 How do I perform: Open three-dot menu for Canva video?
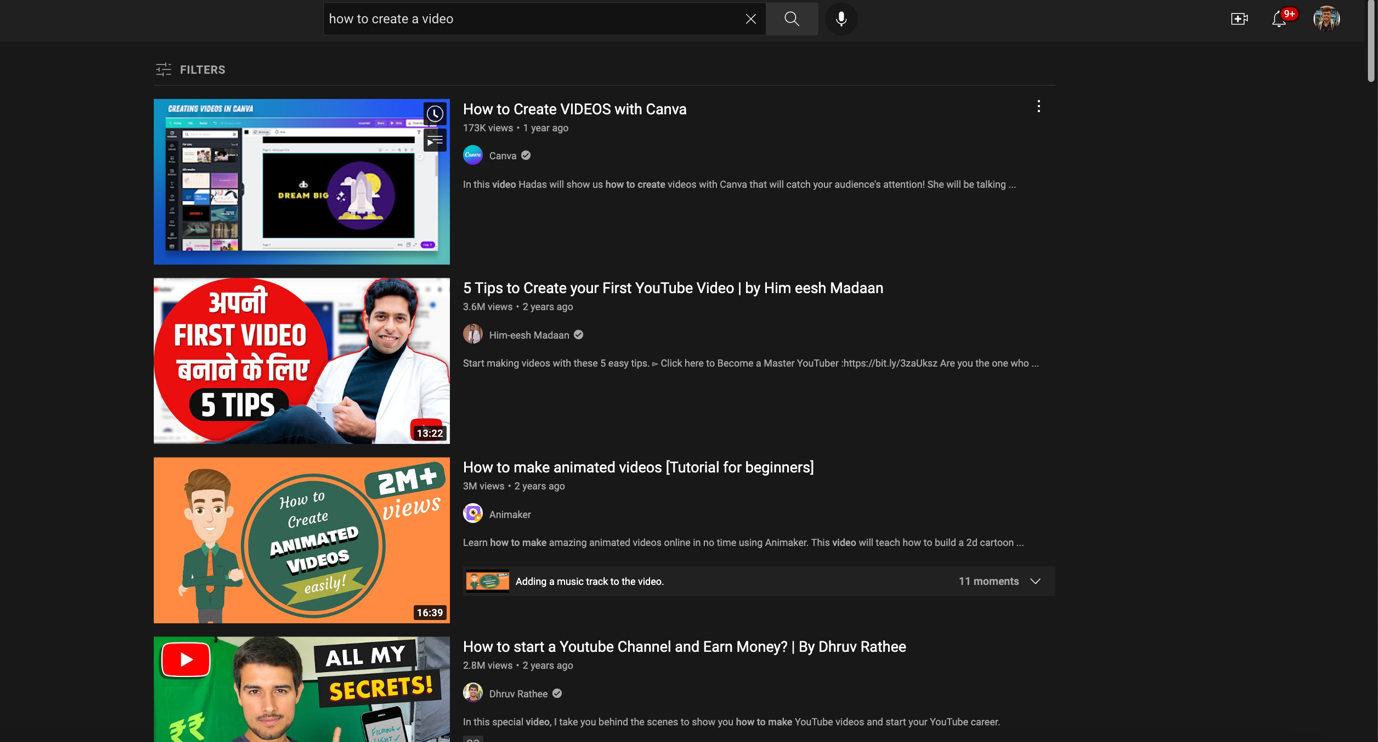point(1038,106)
